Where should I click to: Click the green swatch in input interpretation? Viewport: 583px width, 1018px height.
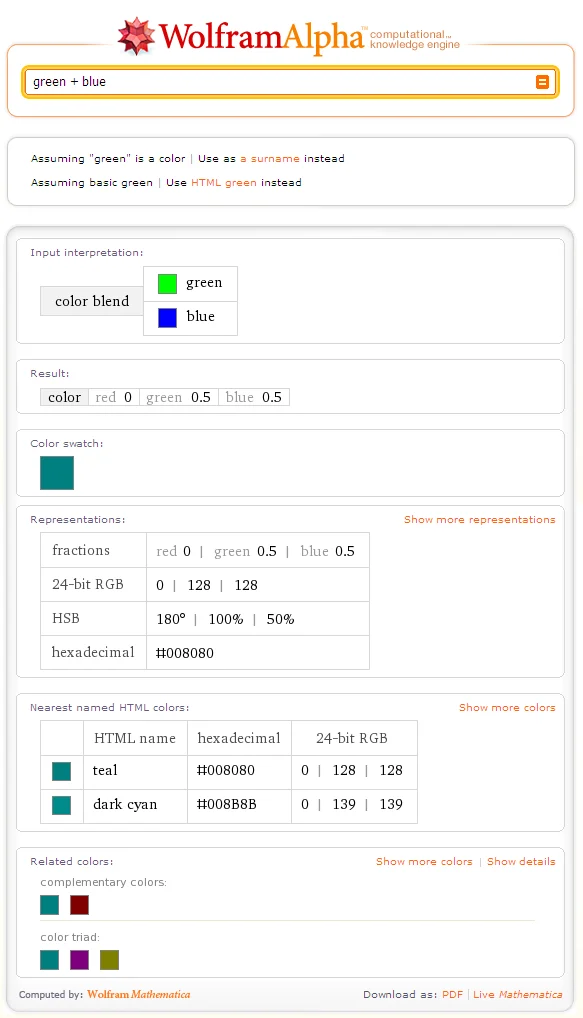(167, 284)
